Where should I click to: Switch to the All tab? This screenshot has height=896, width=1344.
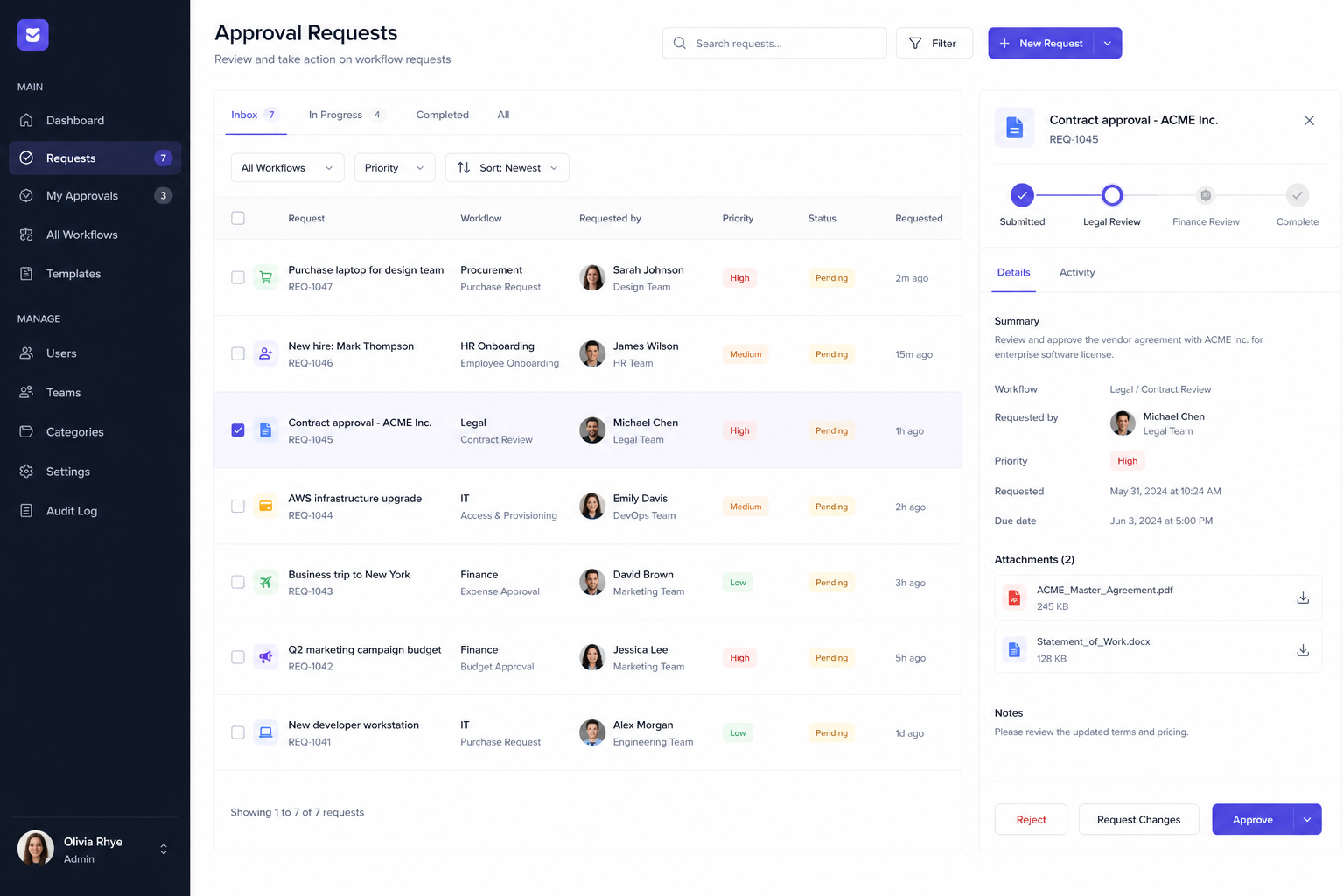[x=504, y=115]
